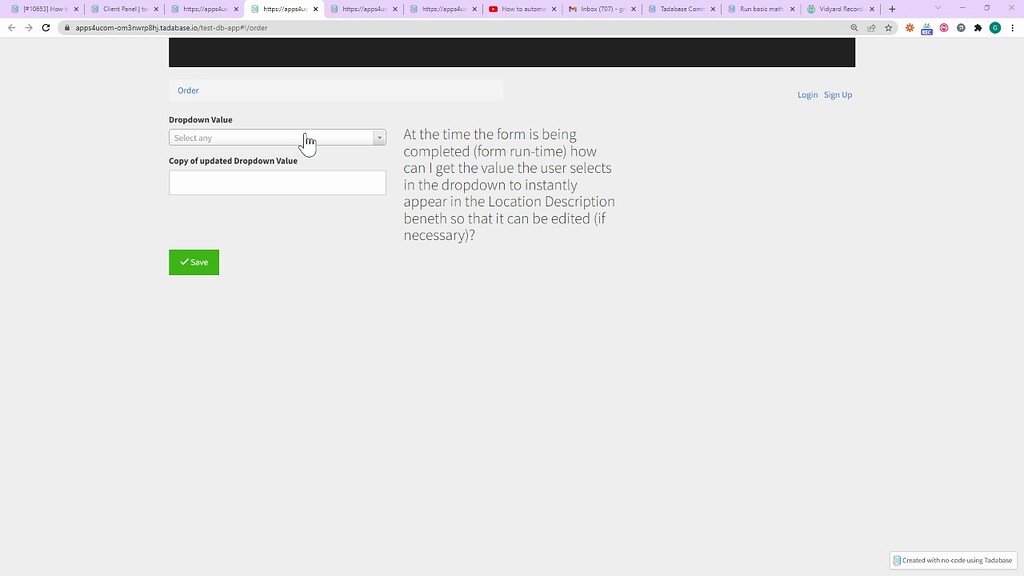Click the Login link

(x=807, y=94)
